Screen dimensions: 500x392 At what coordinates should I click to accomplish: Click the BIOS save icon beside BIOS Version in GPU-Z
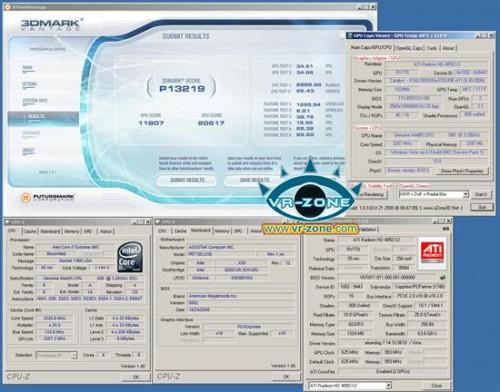[443, 277]
